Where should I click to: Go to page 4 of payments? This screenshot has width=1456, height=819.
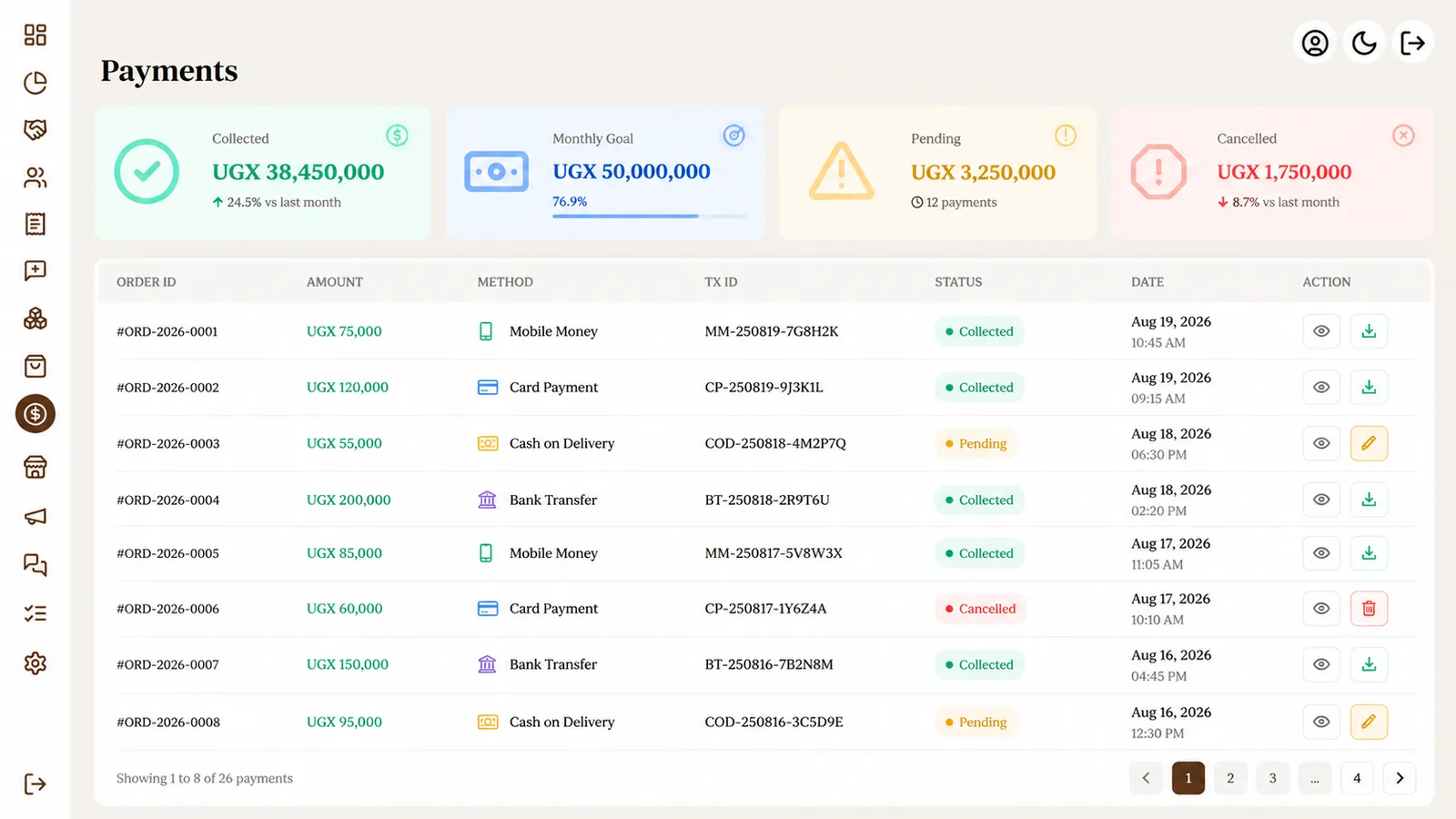coord(1357,778)
